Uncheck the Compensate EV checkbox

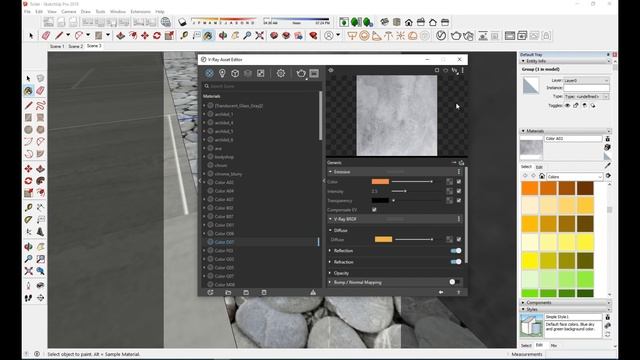coord(374,210)
